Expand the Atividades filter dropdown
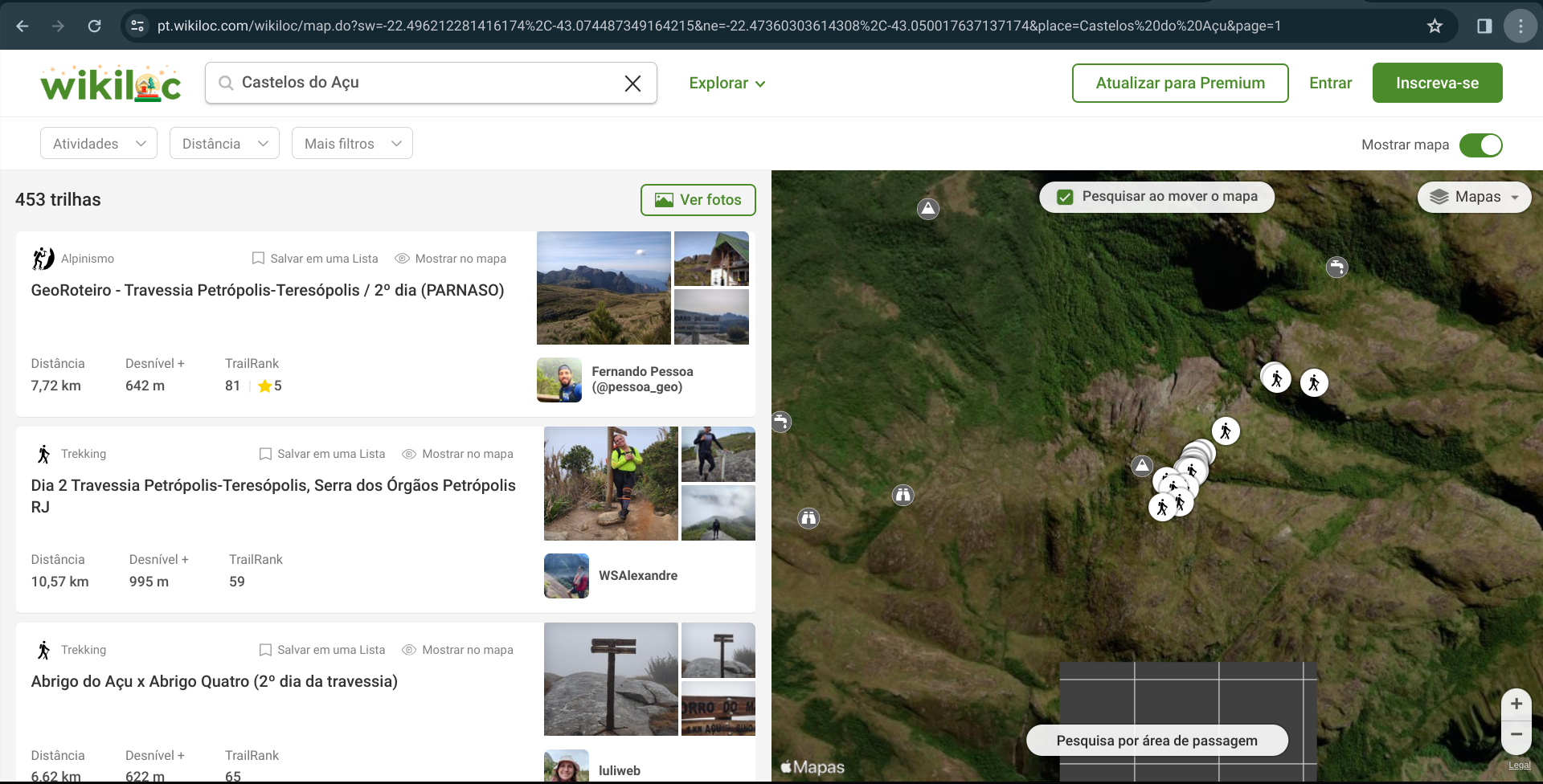This screenshot has width=1543, height=784. click(99, 144)
